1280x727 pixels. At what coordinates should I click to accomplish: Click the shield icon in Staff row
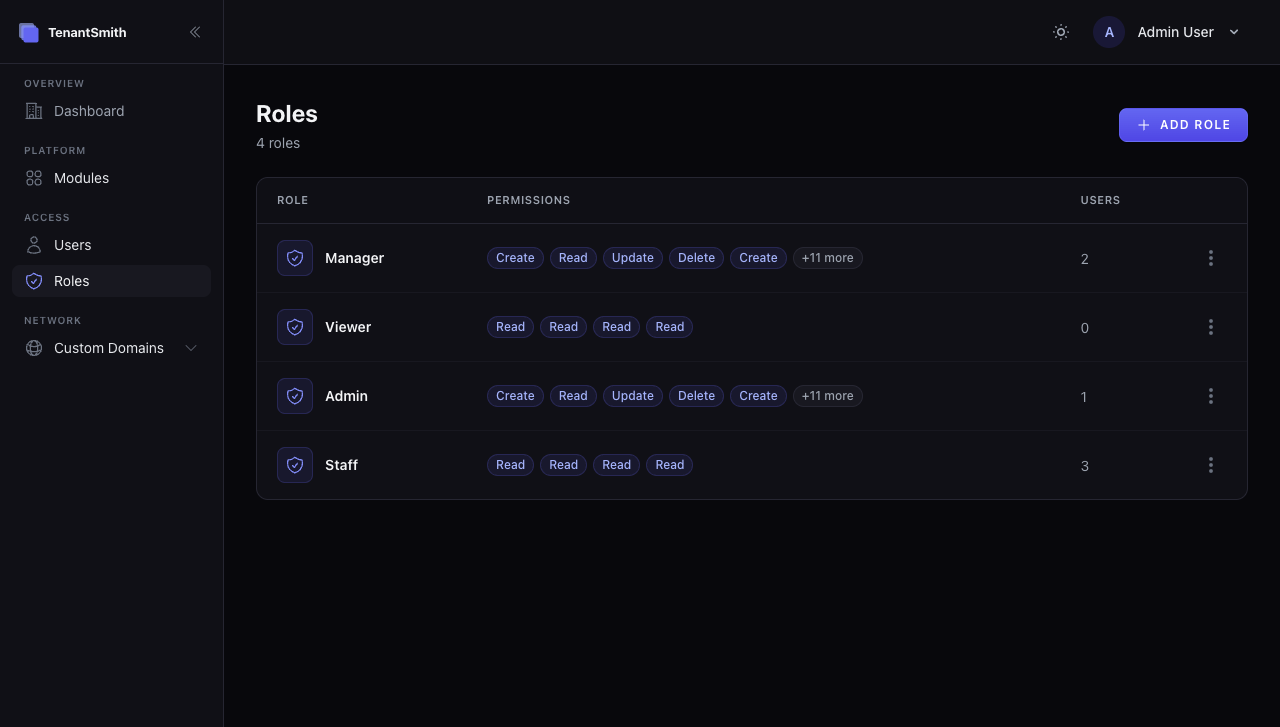pos(295,465)
